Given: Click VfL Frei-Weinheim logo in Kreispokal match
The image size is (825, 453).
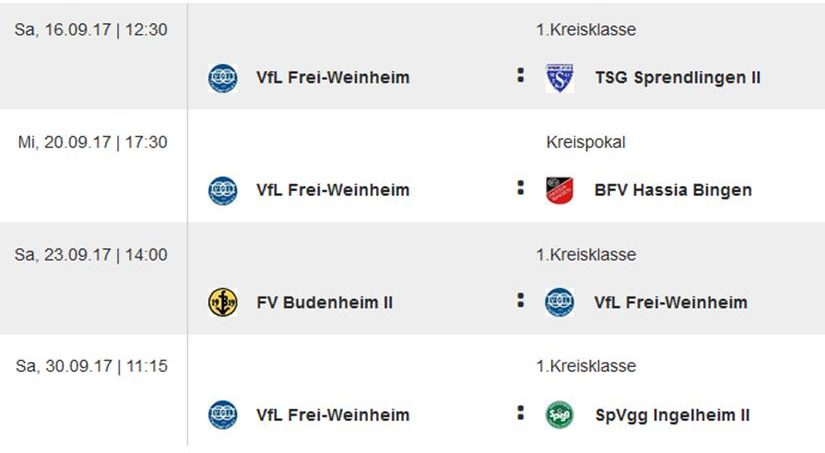Looking at the screenshot, I should (223, 190).
